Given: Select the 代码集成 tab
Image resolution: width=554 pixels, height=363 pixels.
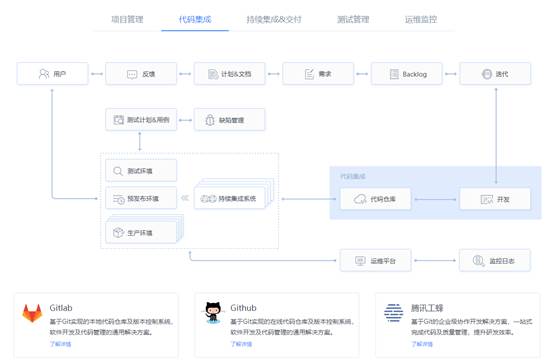Looking at the screenshot, I should click(x=195, y=19).
